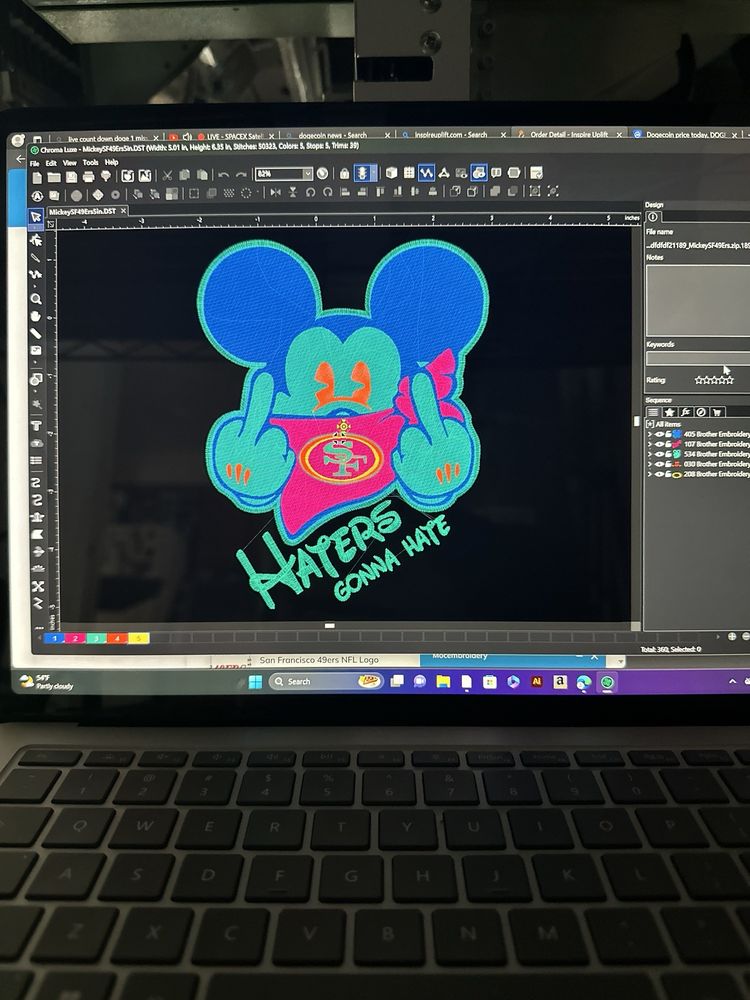
Task: Click the Print icon in toolbar
Action: 87,175
